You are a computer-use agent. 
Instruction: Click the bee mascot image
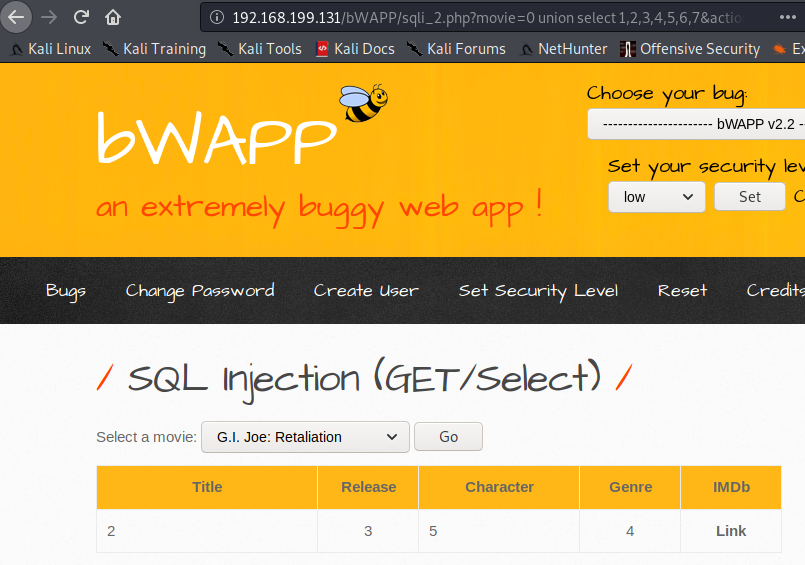tap(363, 103)
